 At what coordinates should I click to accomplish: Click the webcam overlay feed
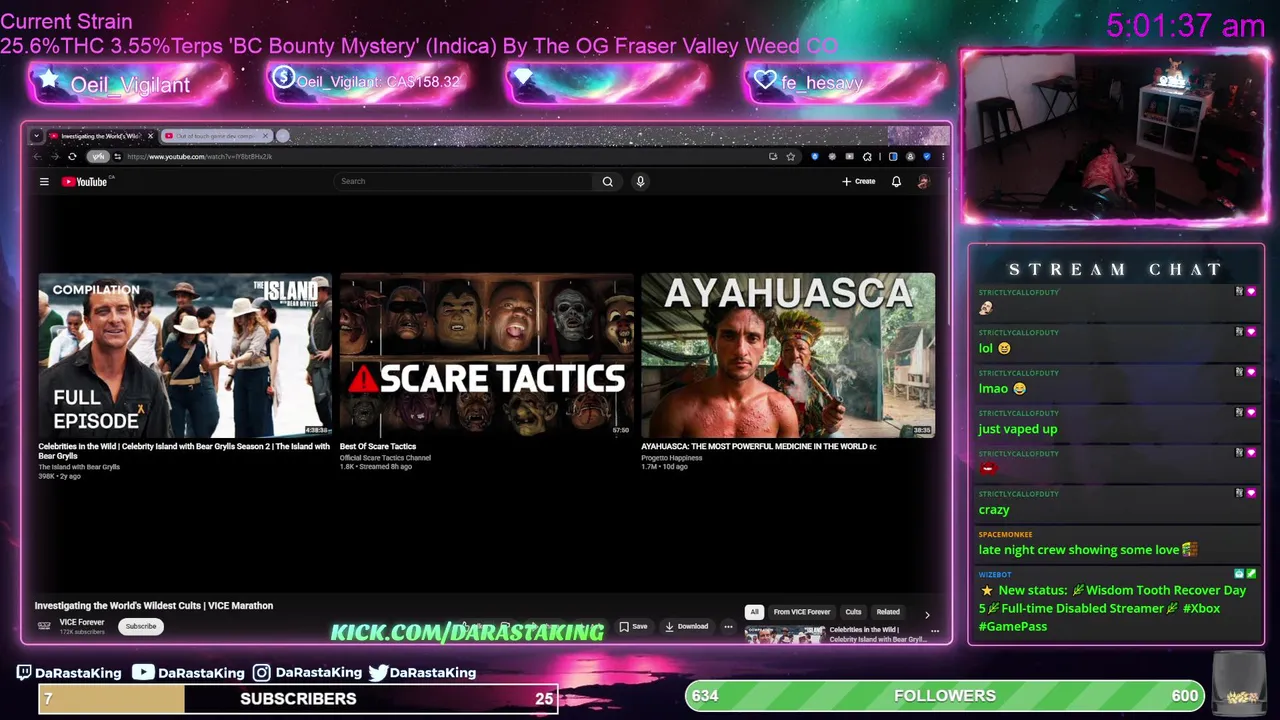click(1114, 137)
